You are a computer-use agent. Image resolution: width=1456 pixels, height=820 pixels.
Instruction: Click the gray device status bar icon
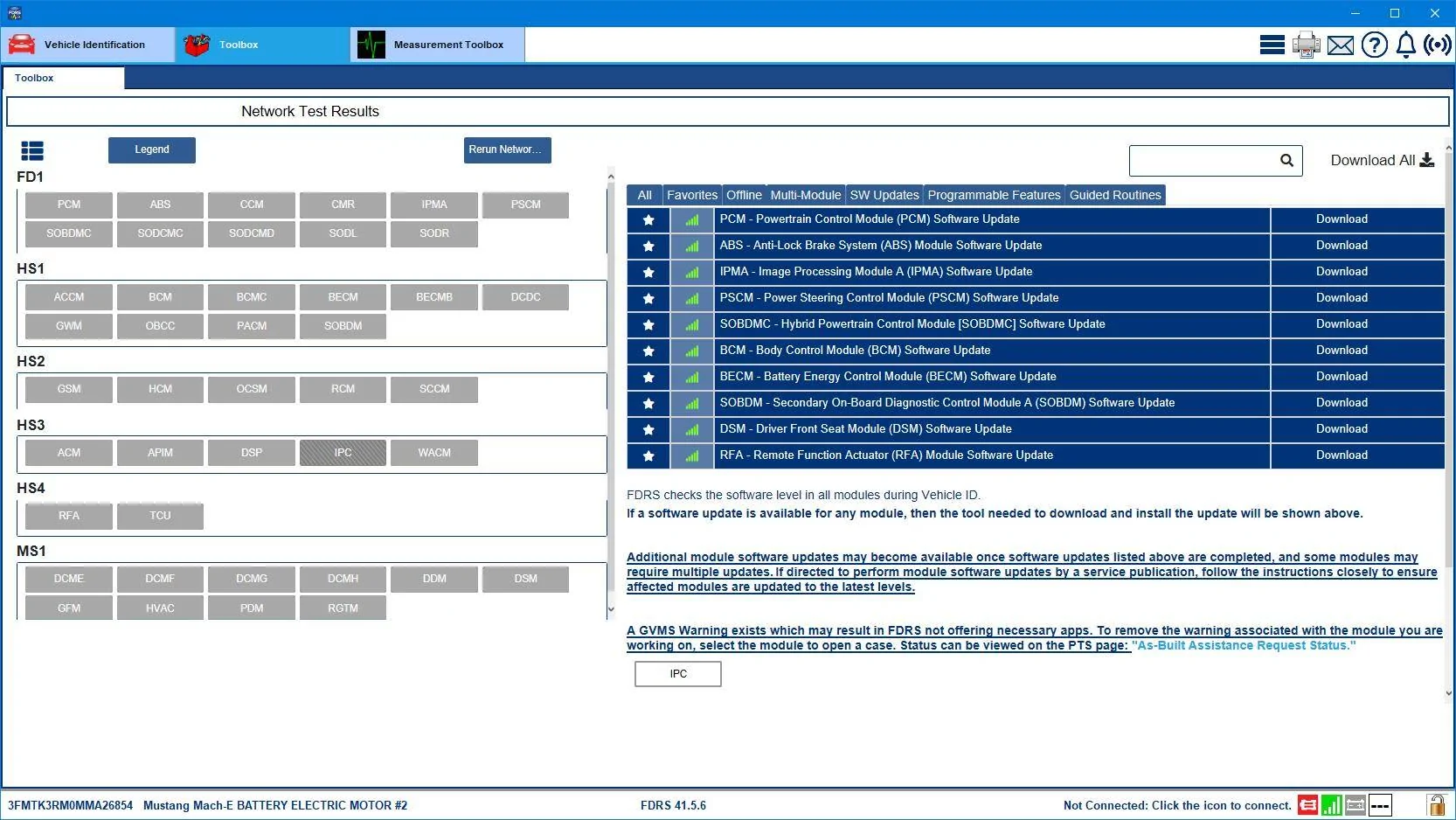click(x=1355, y=805)
